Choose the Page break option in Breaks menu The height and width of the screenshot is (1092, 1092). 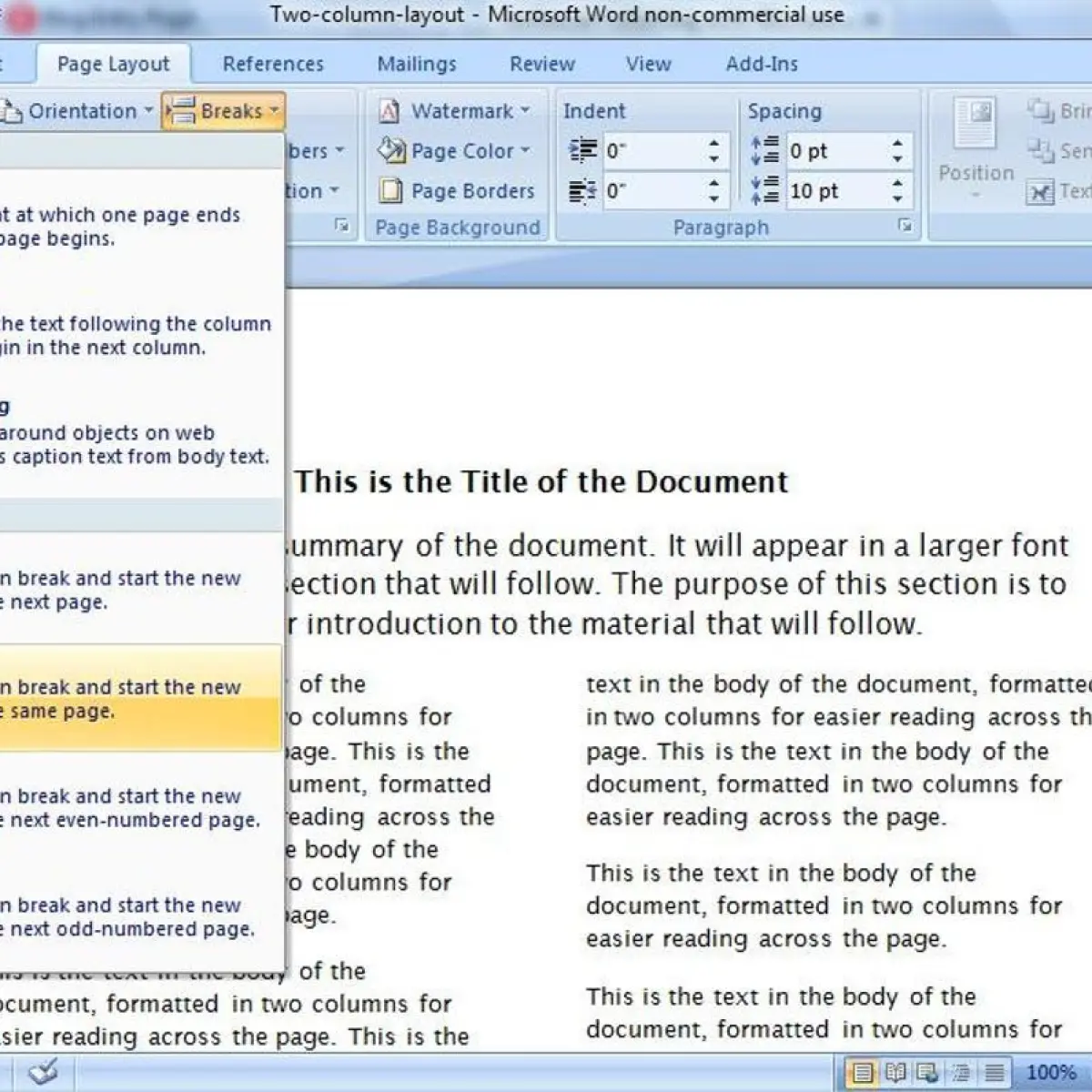(x=141, y=224)
